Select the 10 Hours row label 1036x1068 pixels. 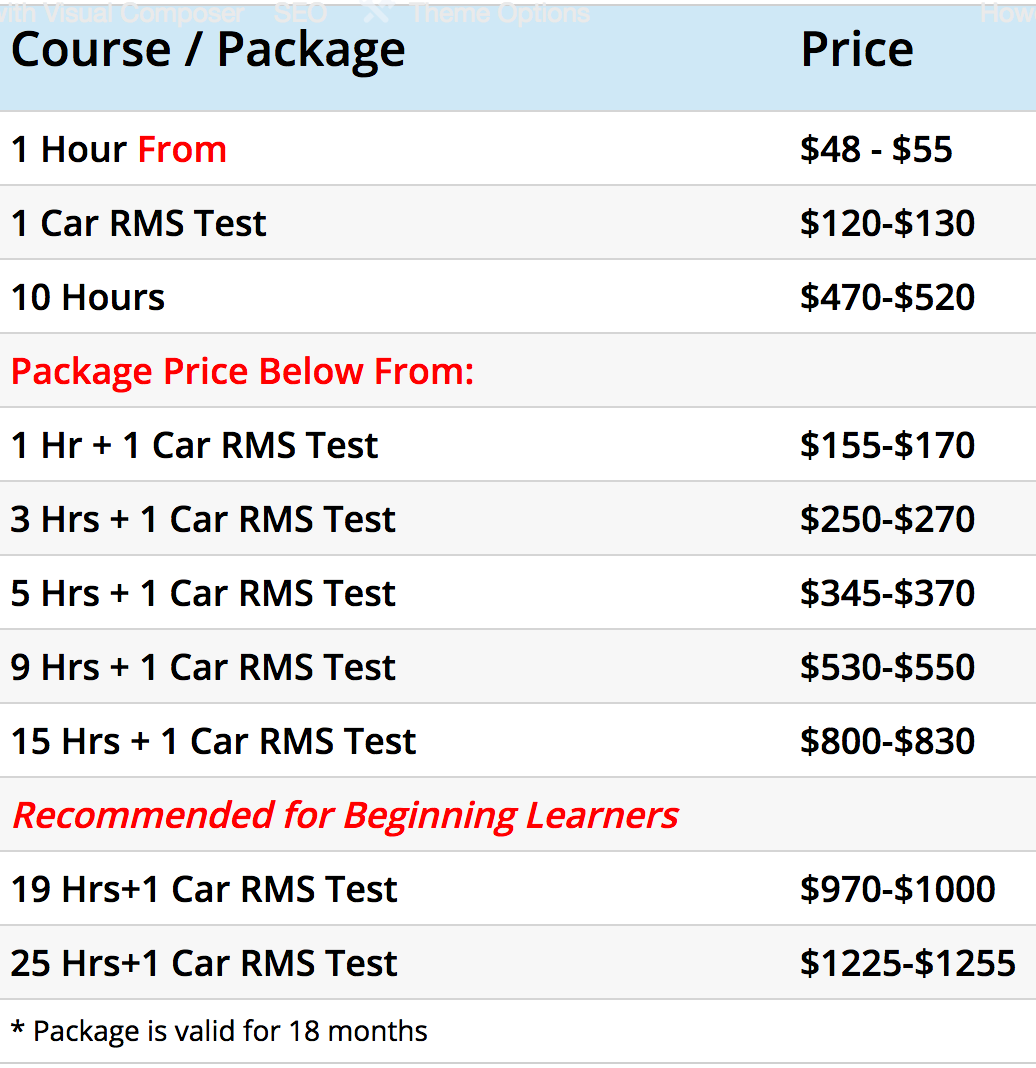coord(88,298)
